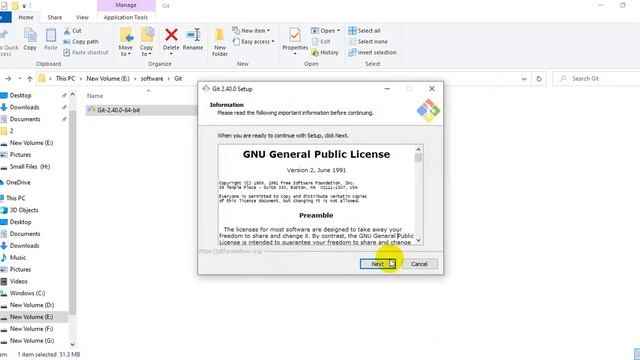Image resolution: width=640 pixels, height=360 pixels.
Task: Open Windows (C:) drive in sidebar
Action: (x=27, y=293)
